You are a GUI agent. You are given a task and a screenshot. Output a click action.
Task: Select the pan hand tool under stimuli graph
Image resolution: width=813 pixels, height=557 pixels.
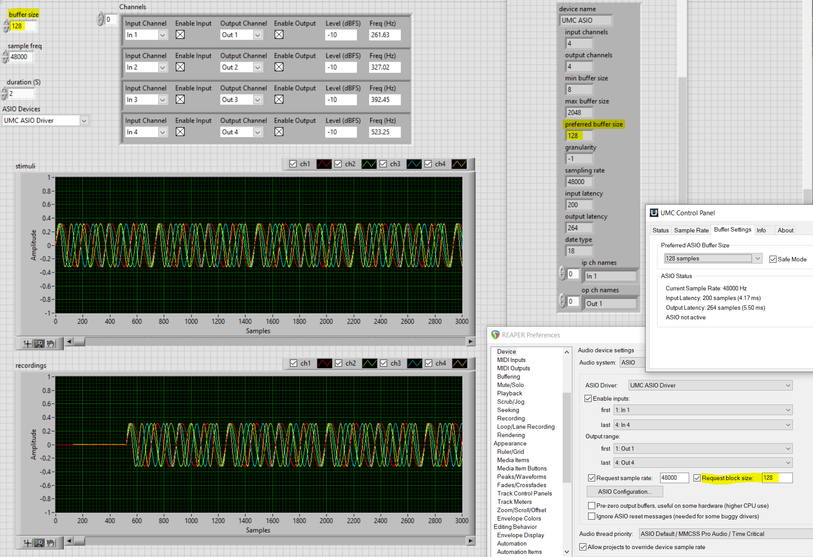pyautogui.click(x=50, y=343)
